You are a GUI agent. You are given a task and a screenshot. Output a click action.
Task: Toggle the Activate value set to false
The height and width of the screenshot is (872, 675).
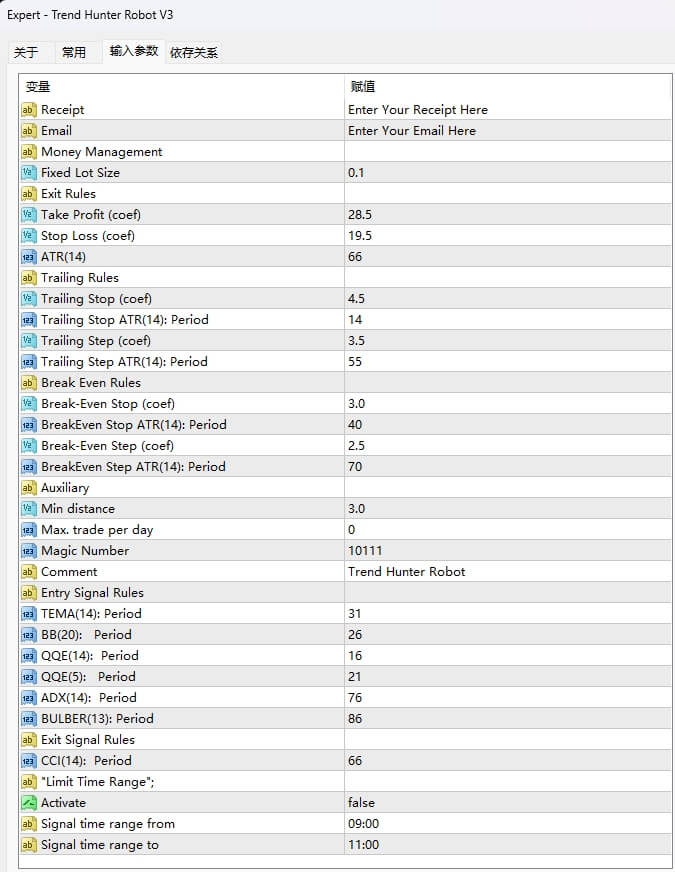507,802
